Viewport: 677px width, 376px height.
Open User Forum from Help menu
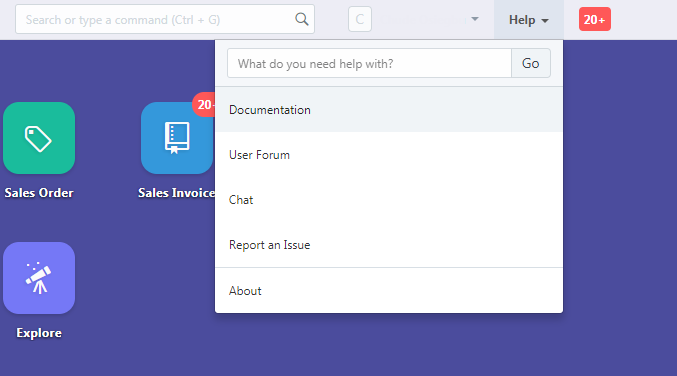389,155
